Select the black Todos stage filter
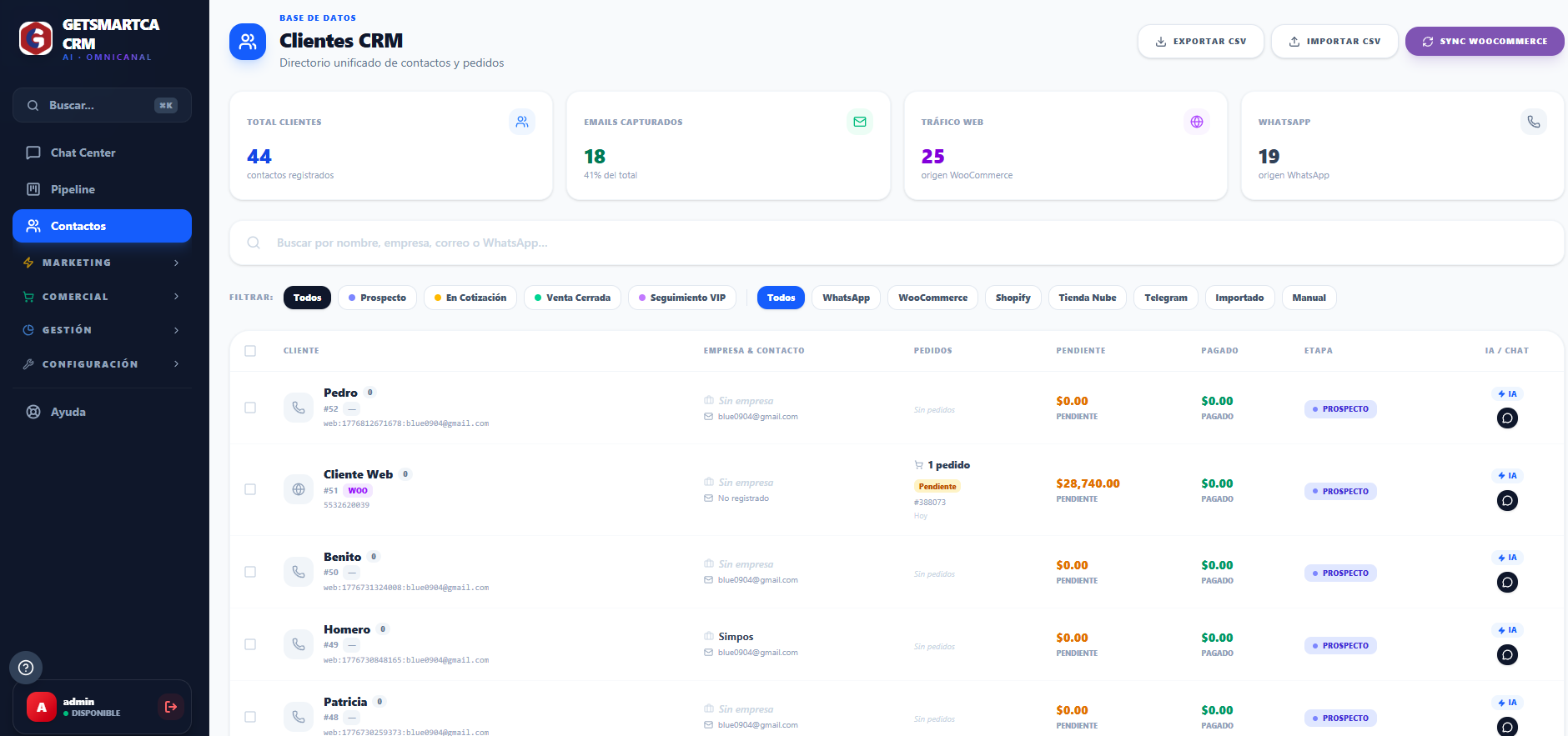 (x=307, y=298)
